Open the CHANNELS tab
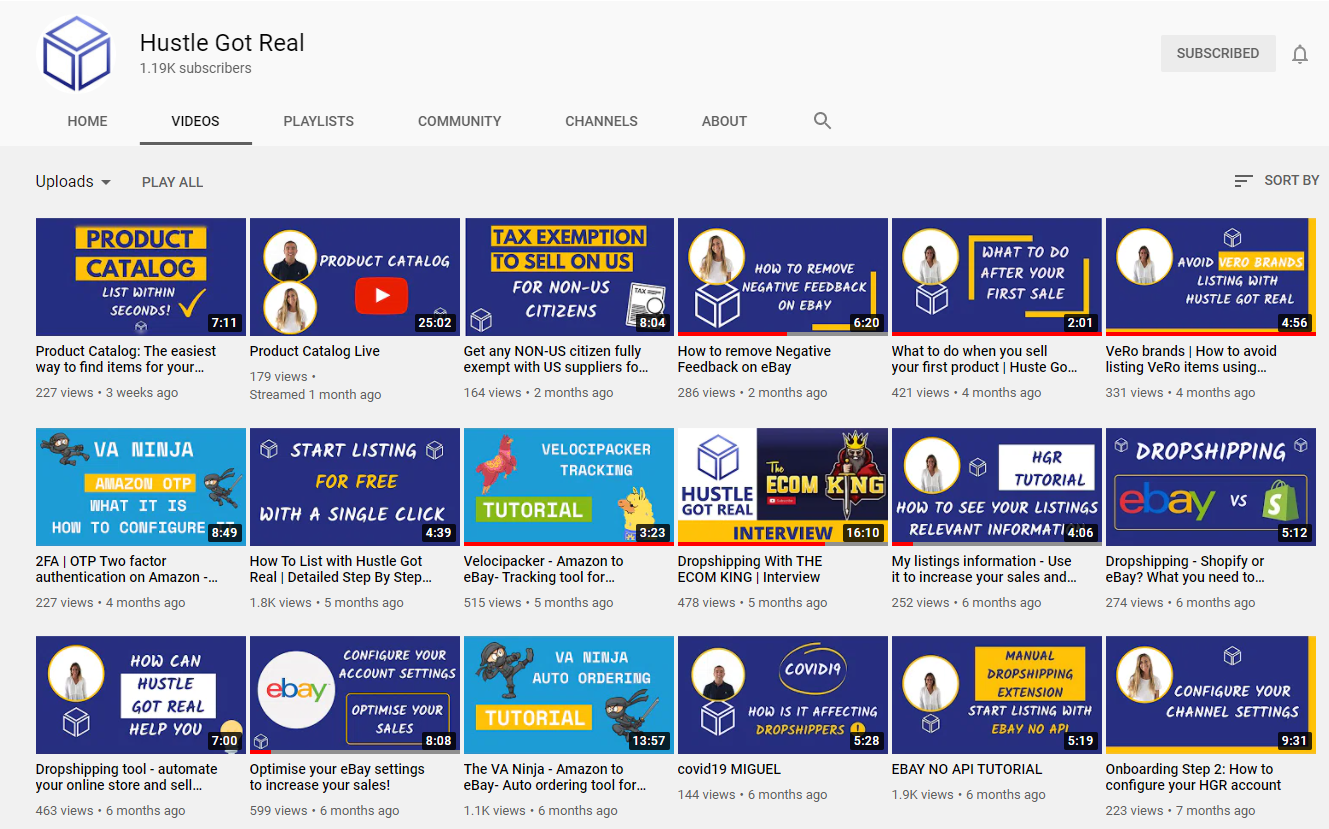Viewport: 1329px width, 829px height. coord(601,121)
